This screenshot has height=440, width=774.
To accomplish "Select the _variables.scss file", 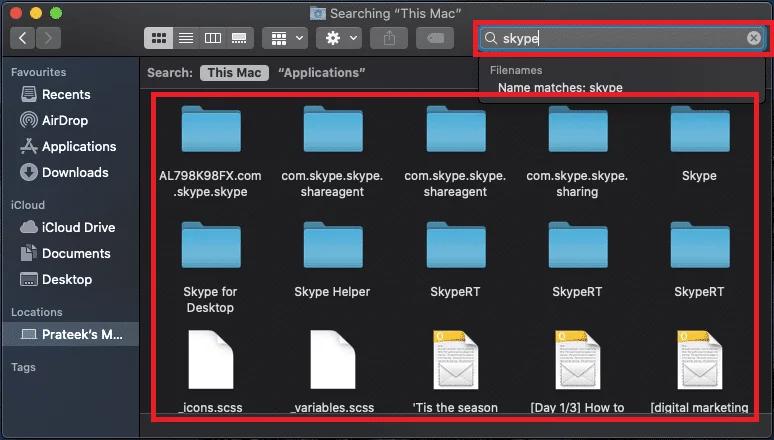I will (332, 372).
